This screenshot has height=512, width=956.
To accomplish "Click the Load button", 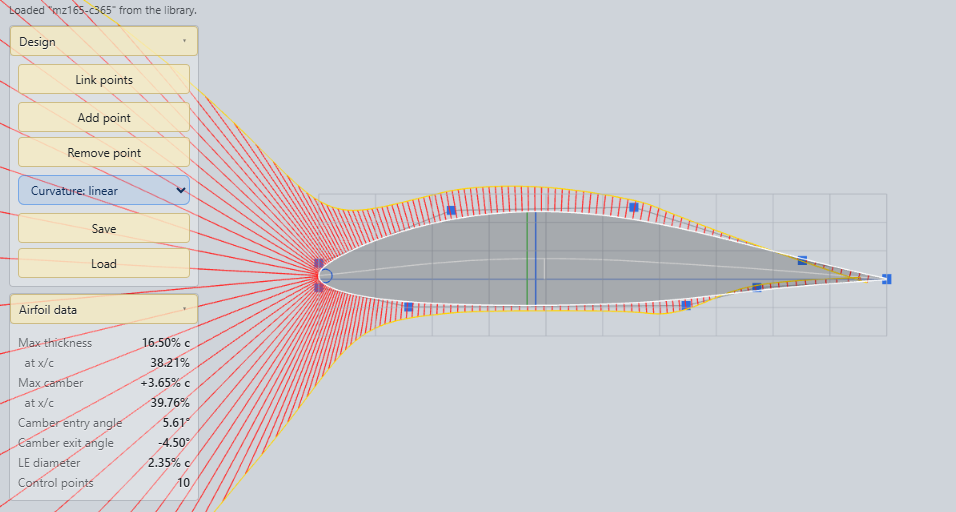I will tap(104, 263).
